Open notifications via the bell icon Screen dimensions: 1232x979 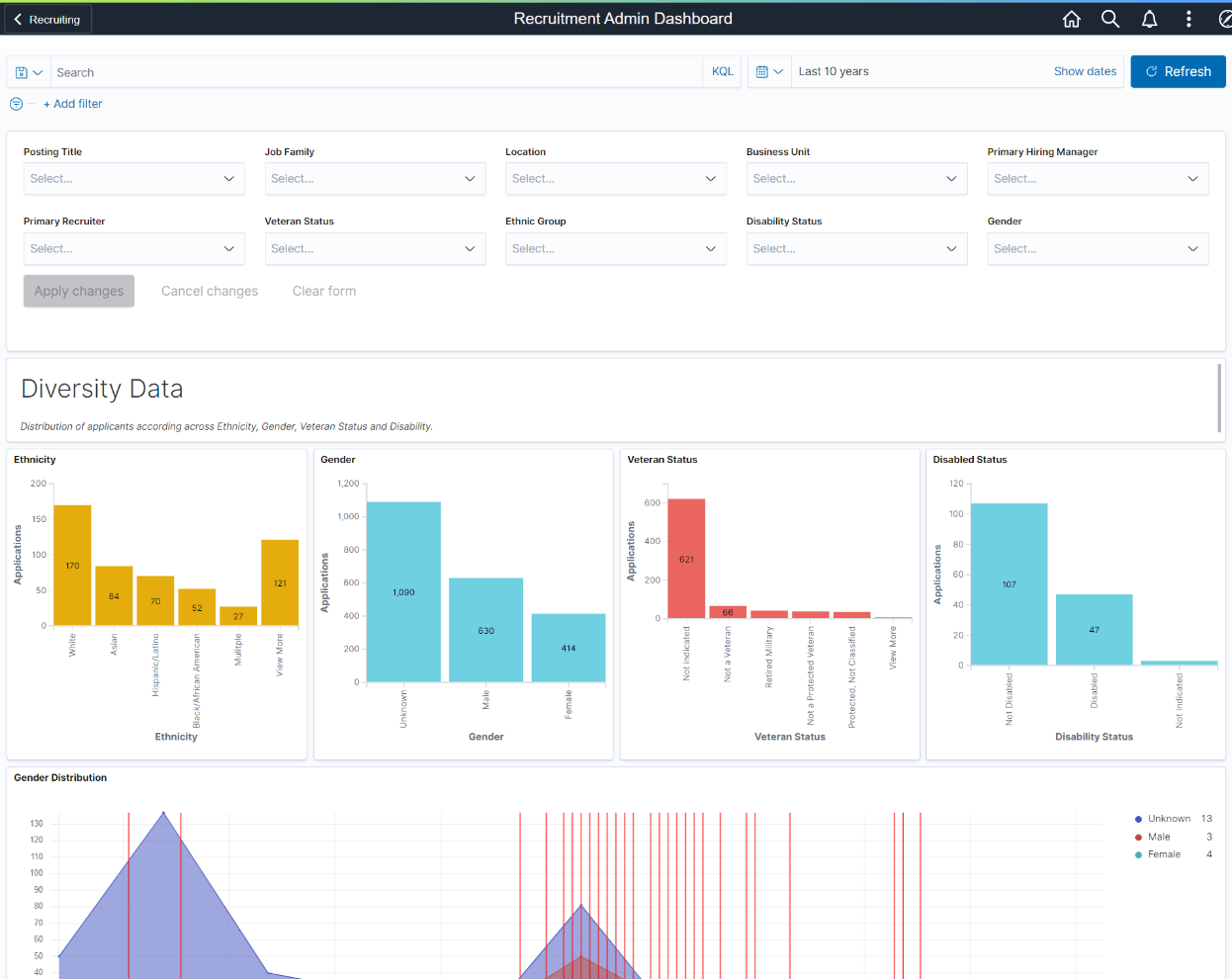[x=1149, y=18]
